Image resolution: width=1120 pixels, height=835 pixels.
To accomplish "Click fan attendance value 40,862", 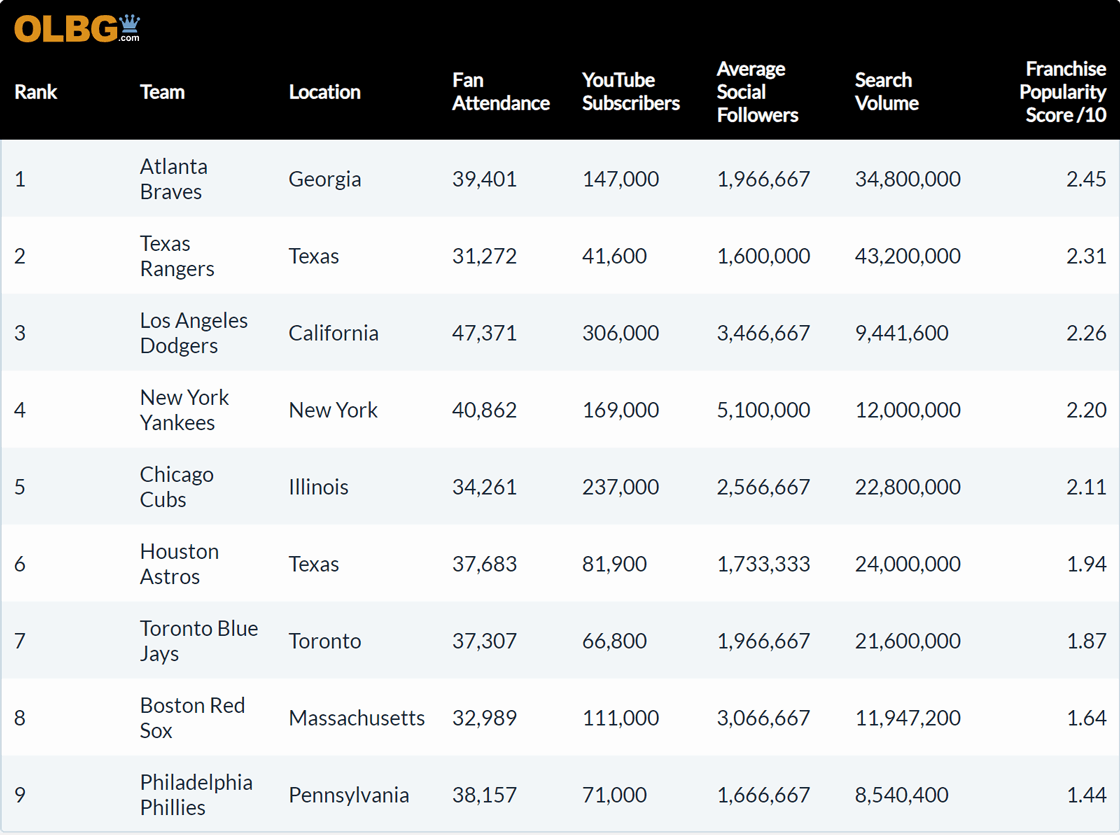I will 484,410.
